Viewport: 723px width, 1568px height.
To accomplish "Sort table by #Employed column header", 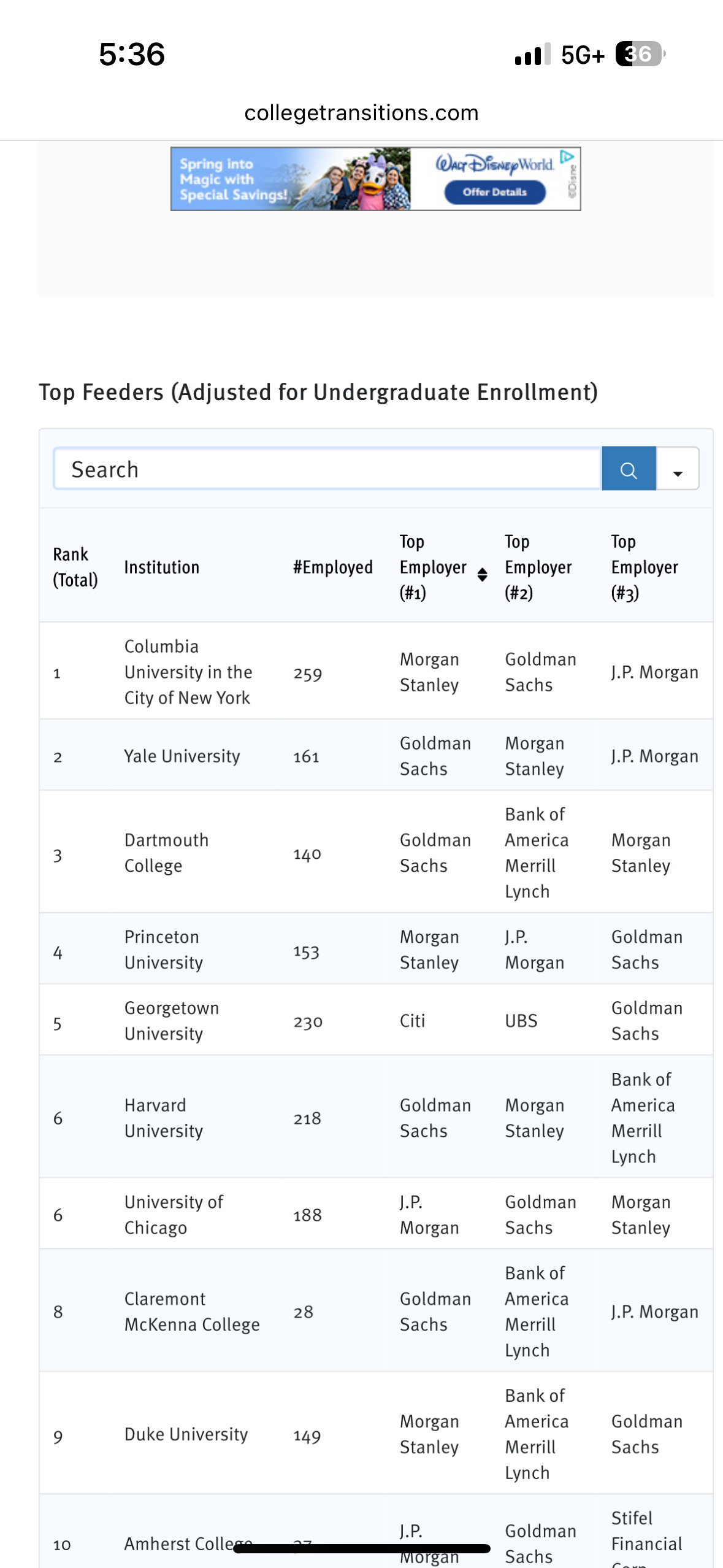I will click(x=332, y=567).
